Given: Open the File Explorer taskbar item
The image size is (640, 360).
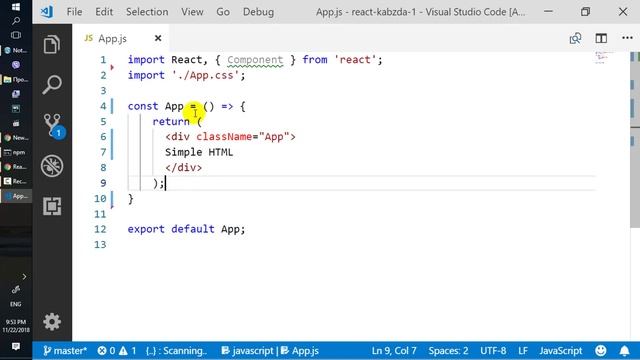Looking at the screenshot, I should pos(16,79).
